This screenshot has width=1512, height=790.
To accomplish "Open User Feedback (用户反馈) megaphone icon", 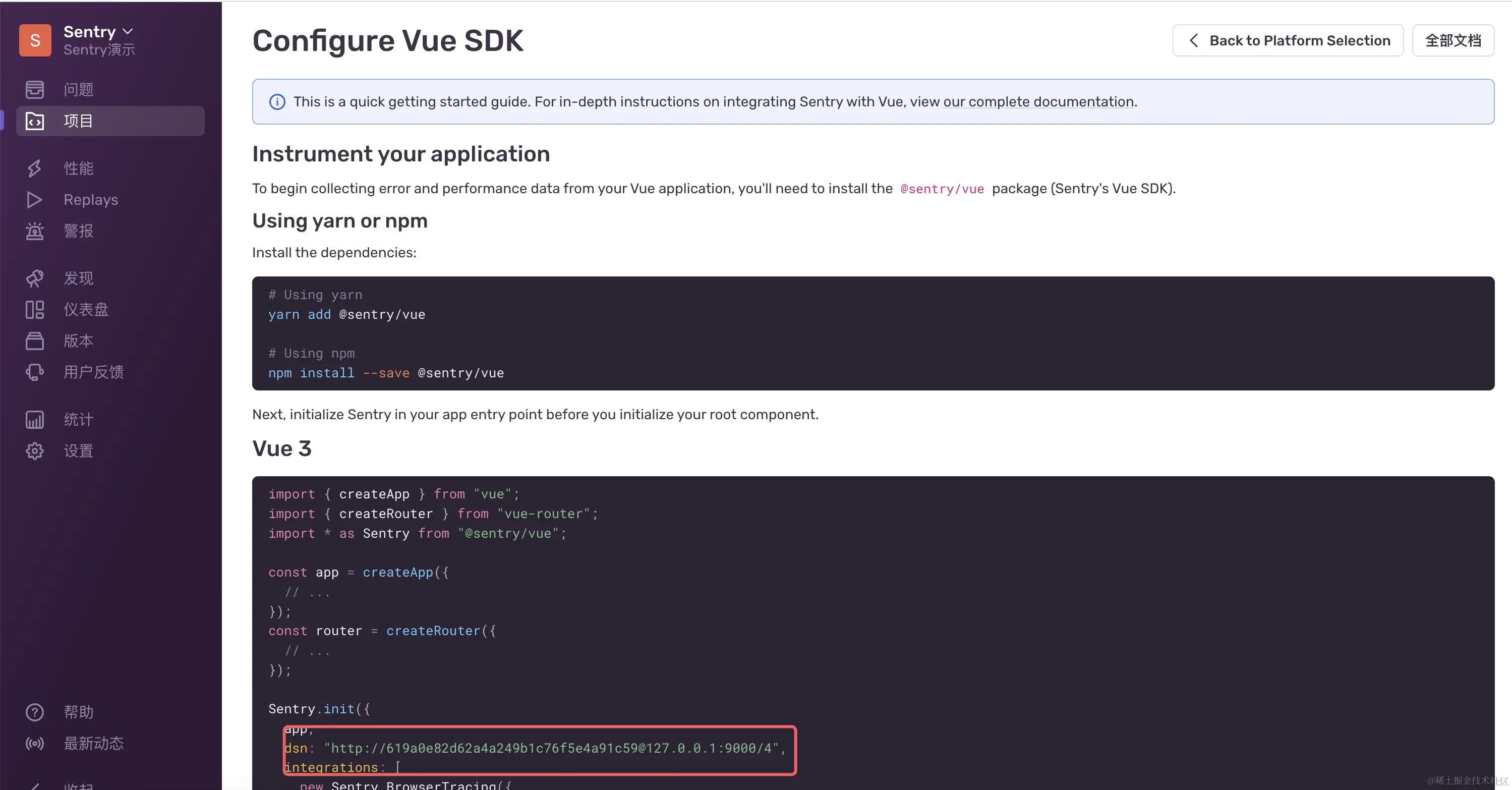I will pos(35,372).
